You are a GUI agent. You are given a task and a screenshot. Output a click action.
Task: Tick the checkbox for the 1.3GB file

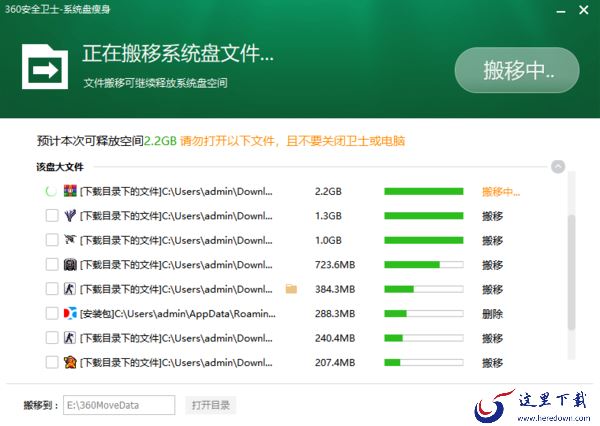point(52,215)
